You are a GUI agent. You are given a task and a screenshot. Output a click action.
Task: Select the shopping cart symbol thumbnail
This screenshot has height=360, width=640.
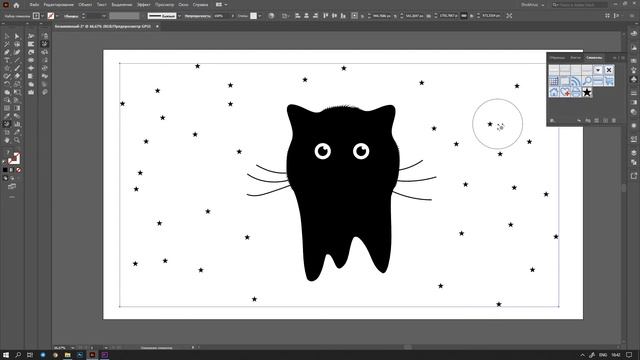point(609,81)
